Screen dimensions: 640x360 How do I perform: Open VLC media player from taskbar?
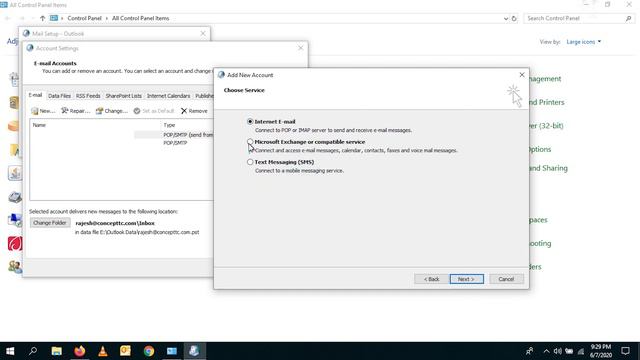102,351
